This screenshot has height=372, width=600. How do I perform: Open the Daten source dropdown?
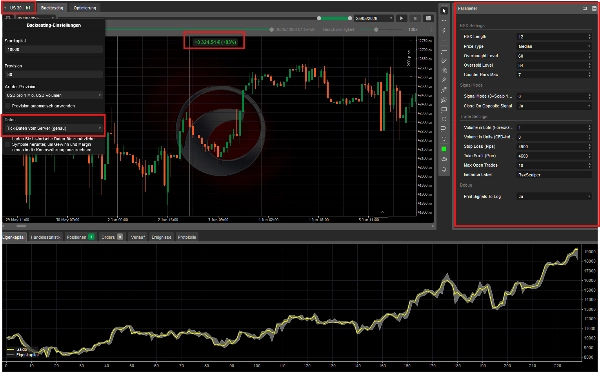click(x=54, y=128)
